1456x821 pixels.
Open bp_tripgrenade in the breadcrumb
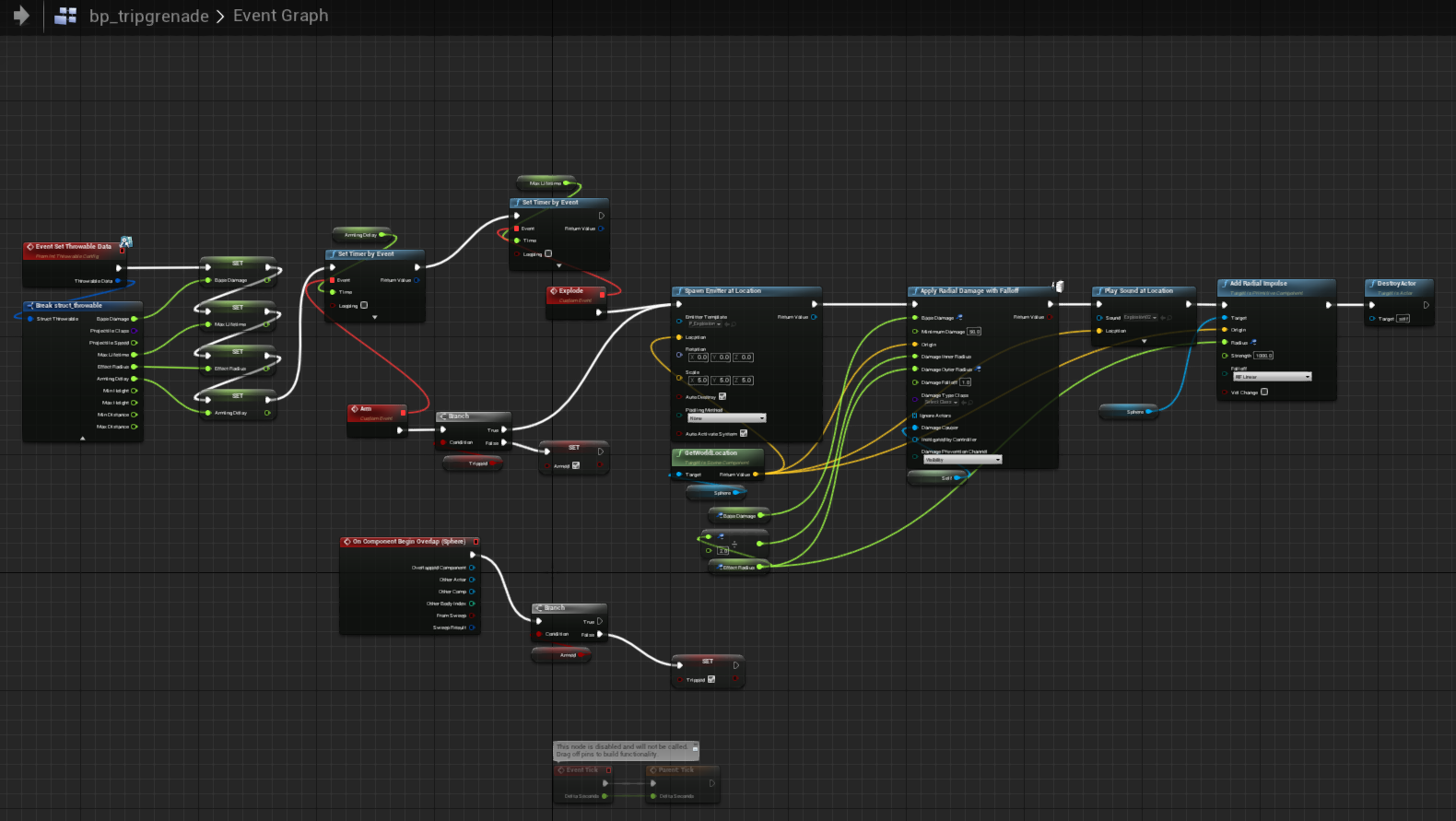[x=148, y=17]
